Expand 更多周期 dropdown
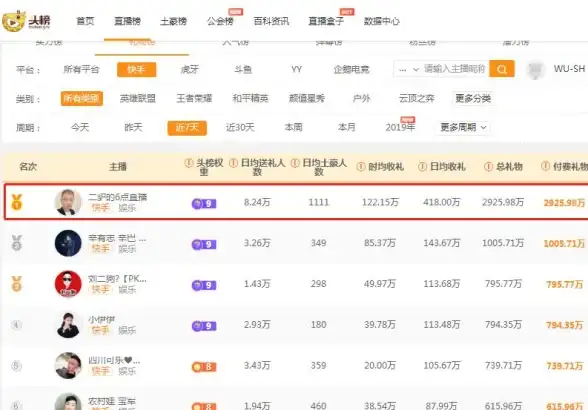Viewport: 588px width, 410px height. click(463, 128)
